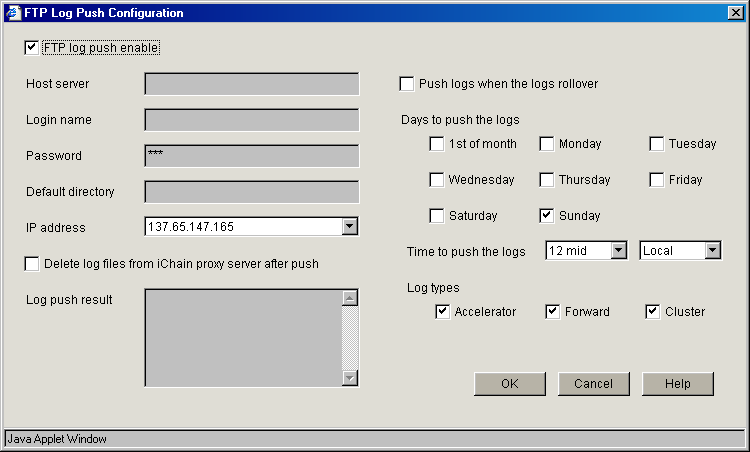Uncheck the Sunday checkbox
750x452 pixels.
[x=547, y=216]
